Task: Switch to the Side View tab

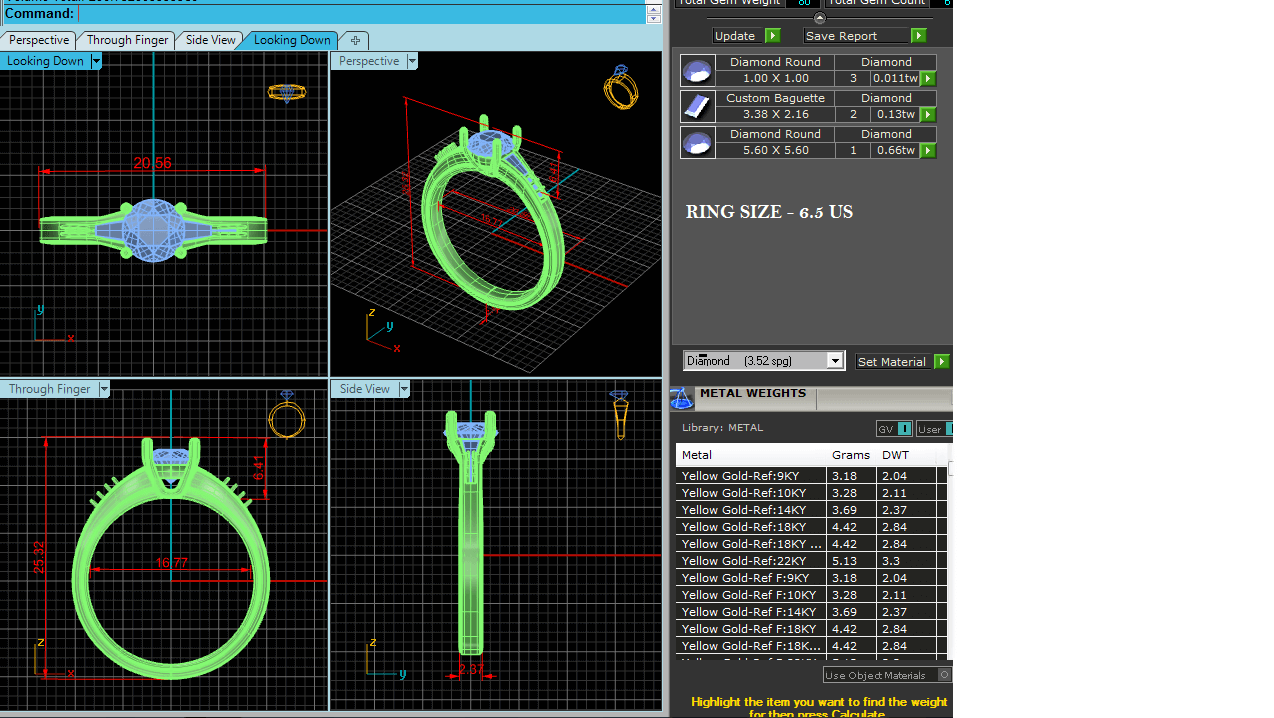Action: [211, 40]
